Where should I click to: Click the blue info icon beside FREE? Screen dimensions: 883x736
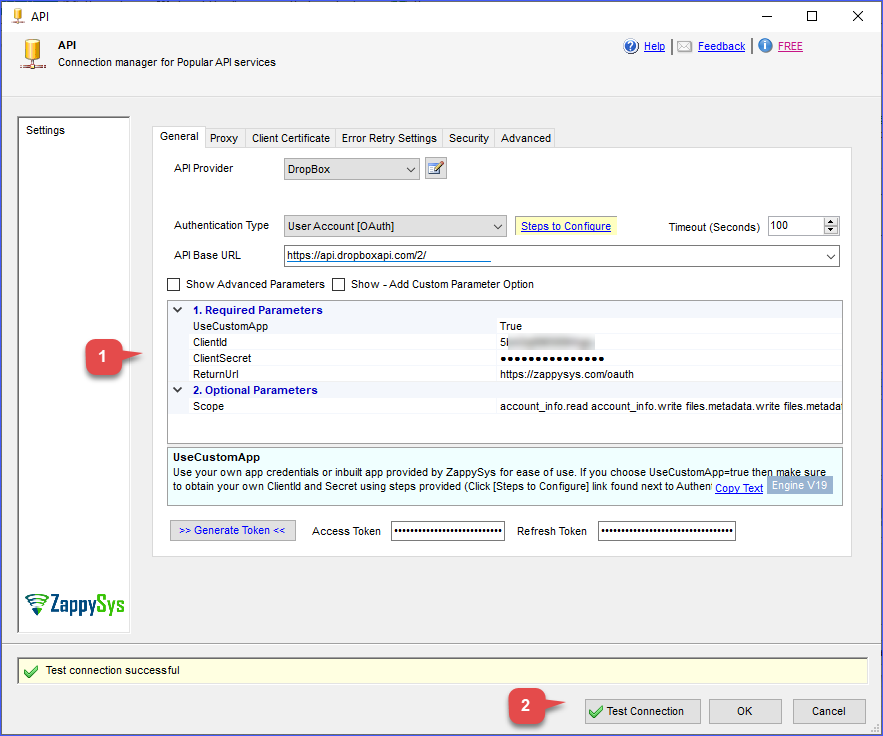(765, 46)
